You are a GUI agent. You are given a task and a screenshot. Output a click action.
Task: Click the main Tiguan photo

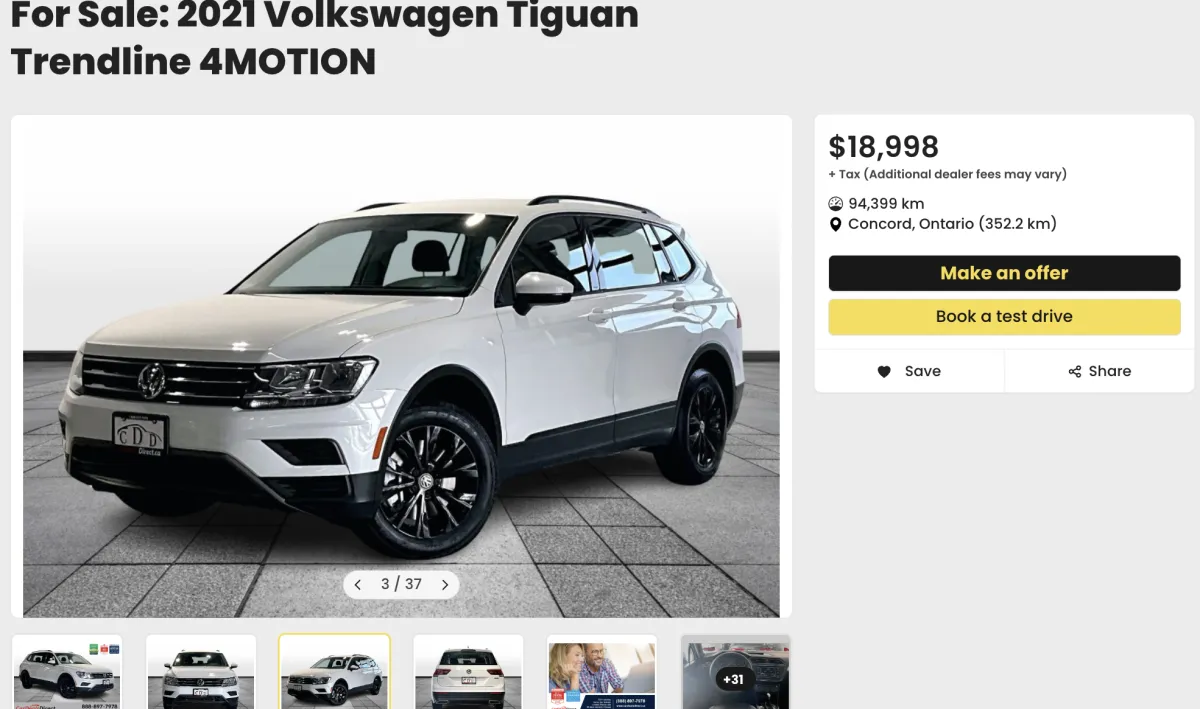tap(401, 366)
